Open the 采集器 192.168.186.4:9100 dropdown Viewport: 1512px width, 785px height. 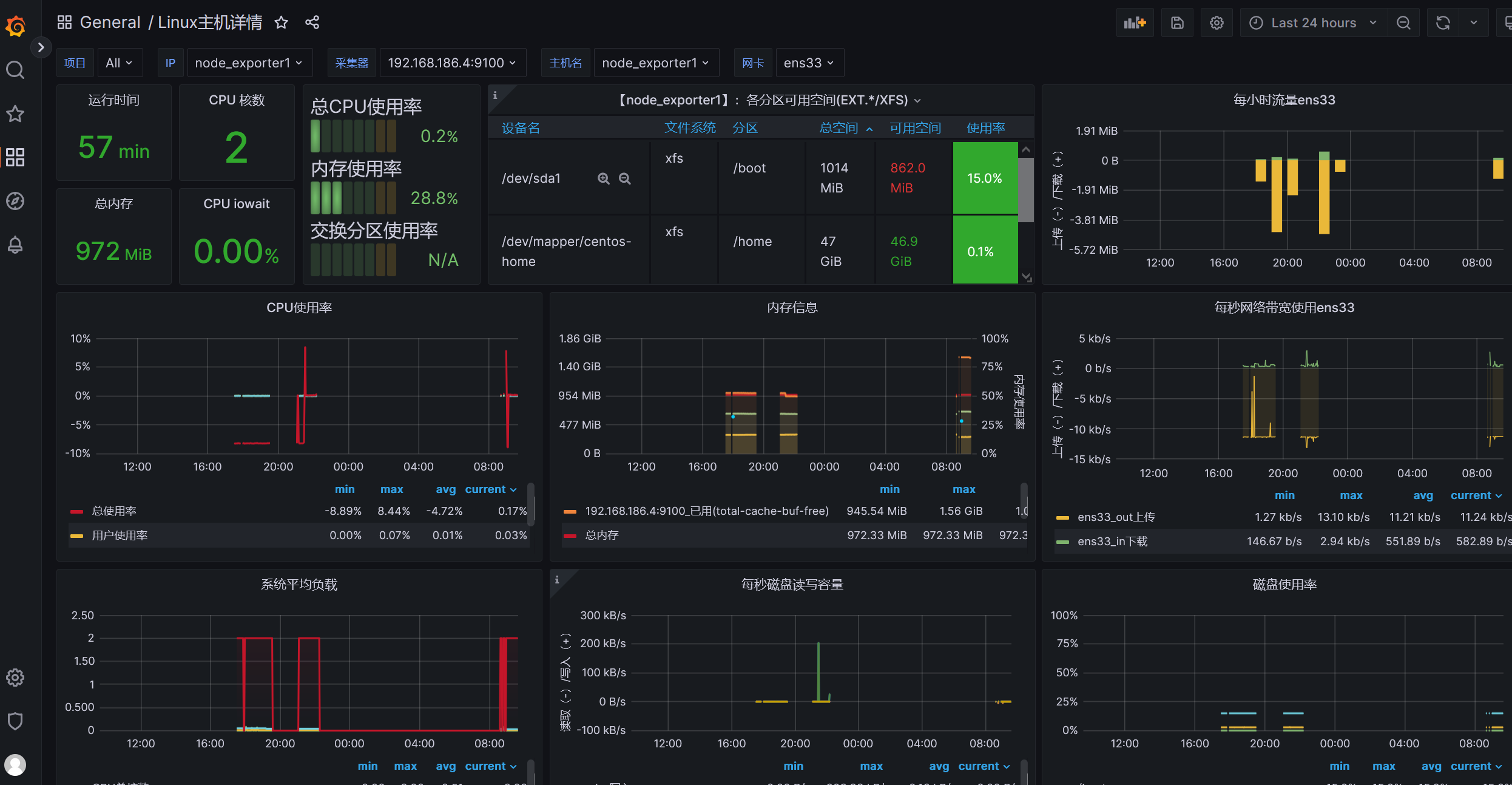point(452,63)
